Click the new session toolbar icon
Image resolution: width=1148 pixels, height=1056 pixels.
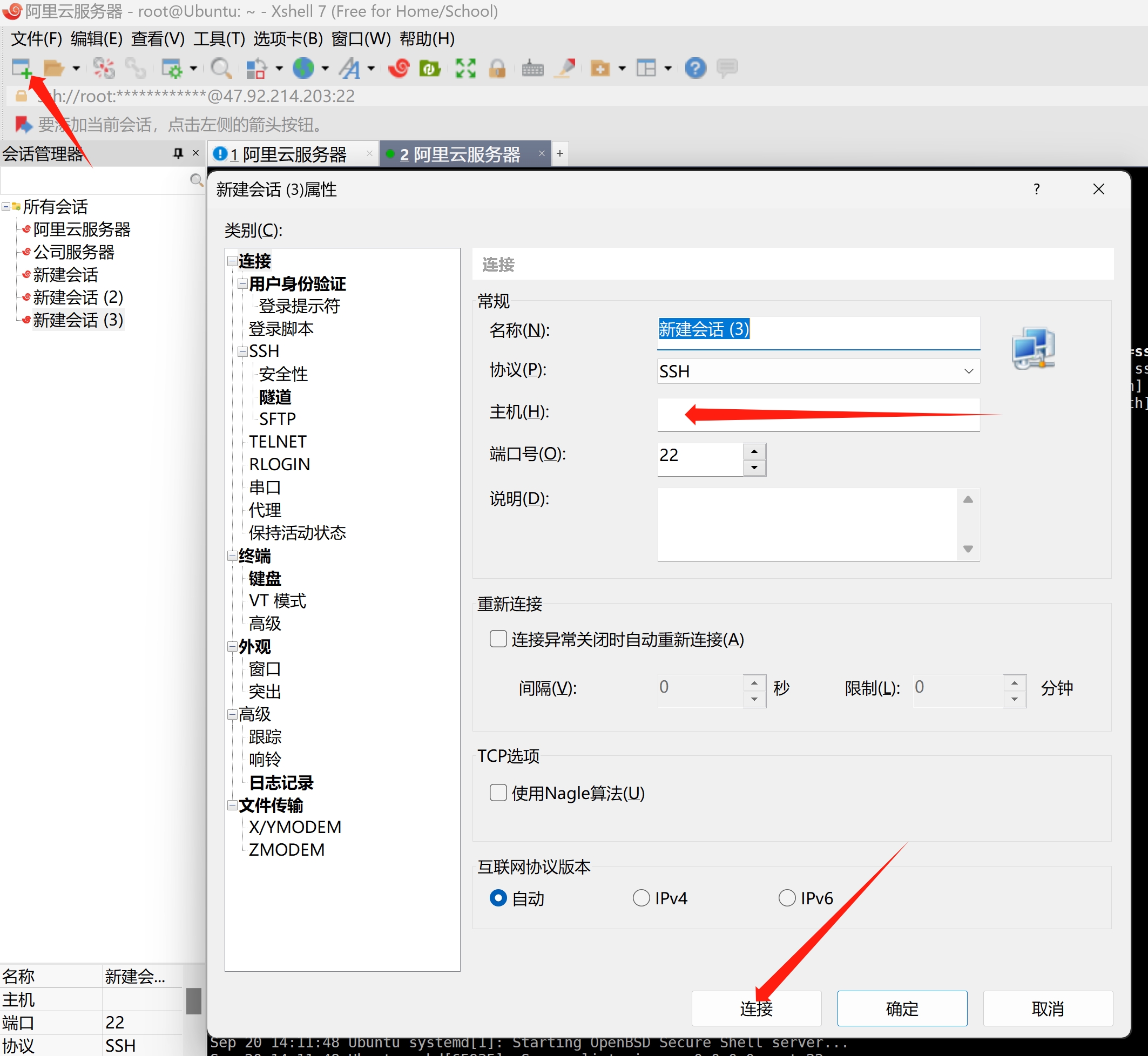click(21, 68)
